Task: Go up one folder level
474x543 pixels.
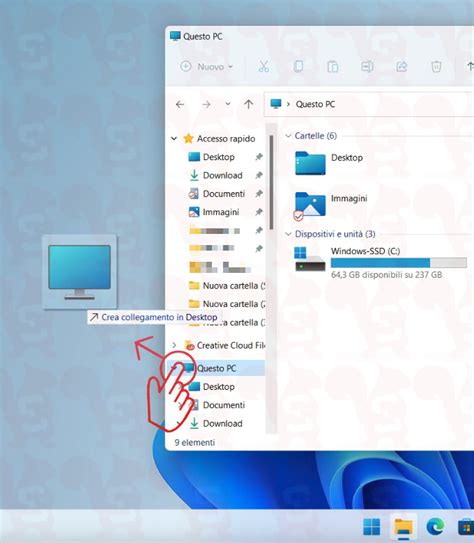Action: click(x=248, y=104)
